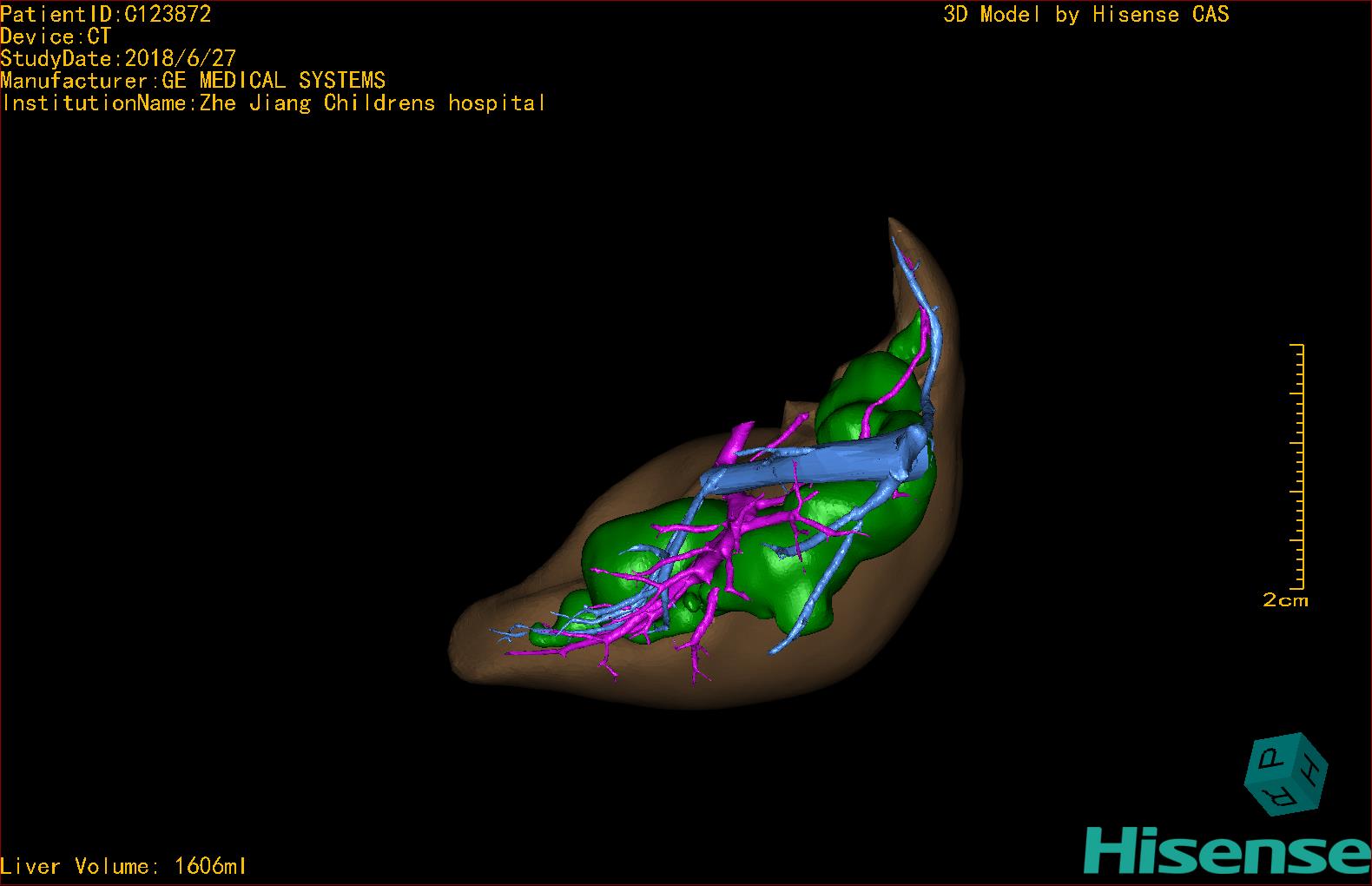This screenshot has width=1372, height=886.
Task: Click the orientation cube in the corner
Action: (x=1286, y=774)
